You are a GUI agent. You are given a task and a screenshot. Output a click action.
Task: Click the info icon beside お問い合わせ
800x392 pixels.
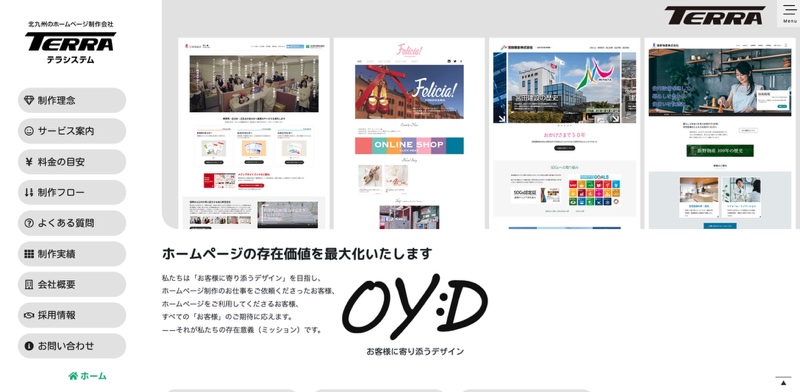click(29, 346)
